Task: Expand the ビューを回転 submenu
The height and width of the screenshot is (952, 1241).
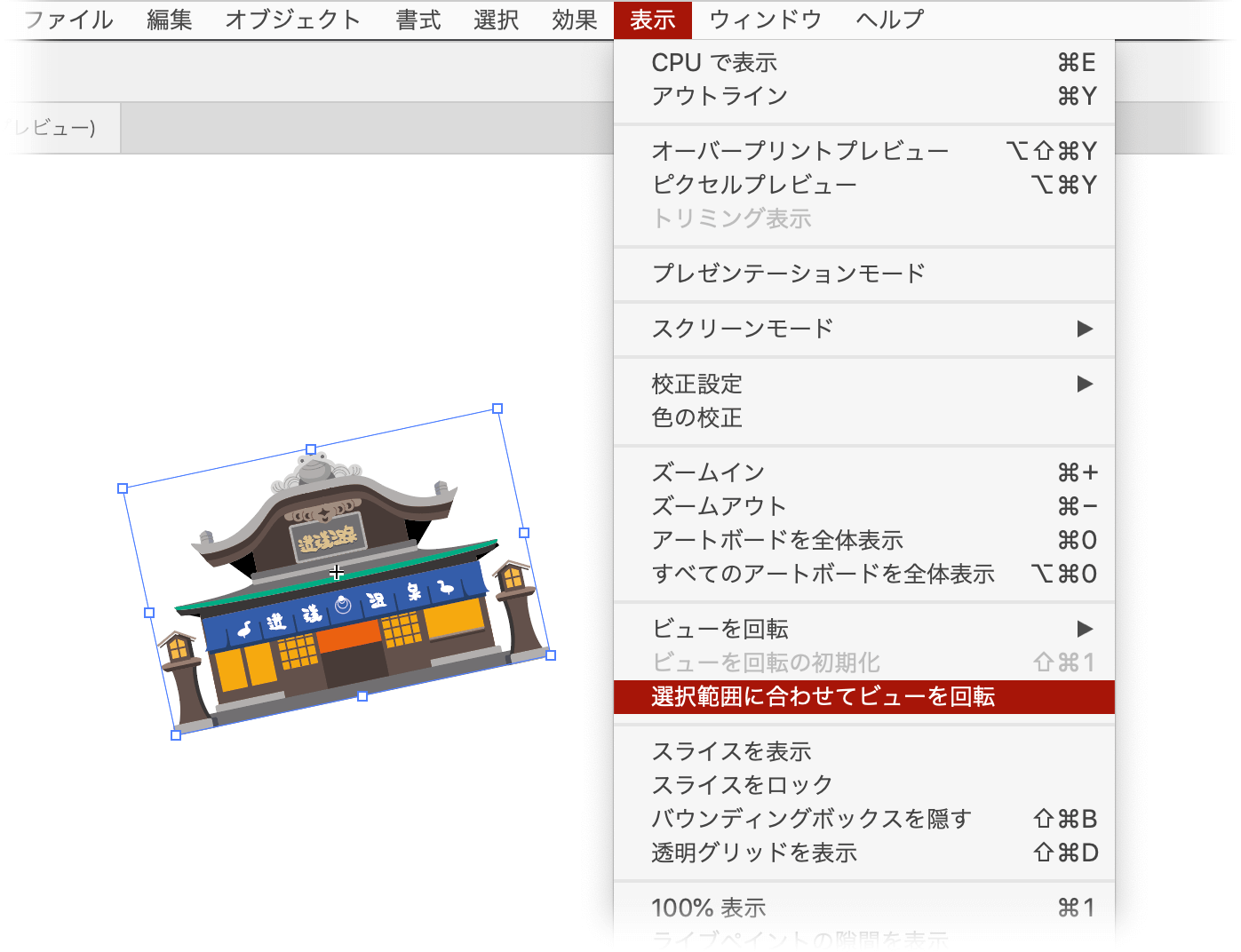Action: pyautogui.click(x=864, y=629)
